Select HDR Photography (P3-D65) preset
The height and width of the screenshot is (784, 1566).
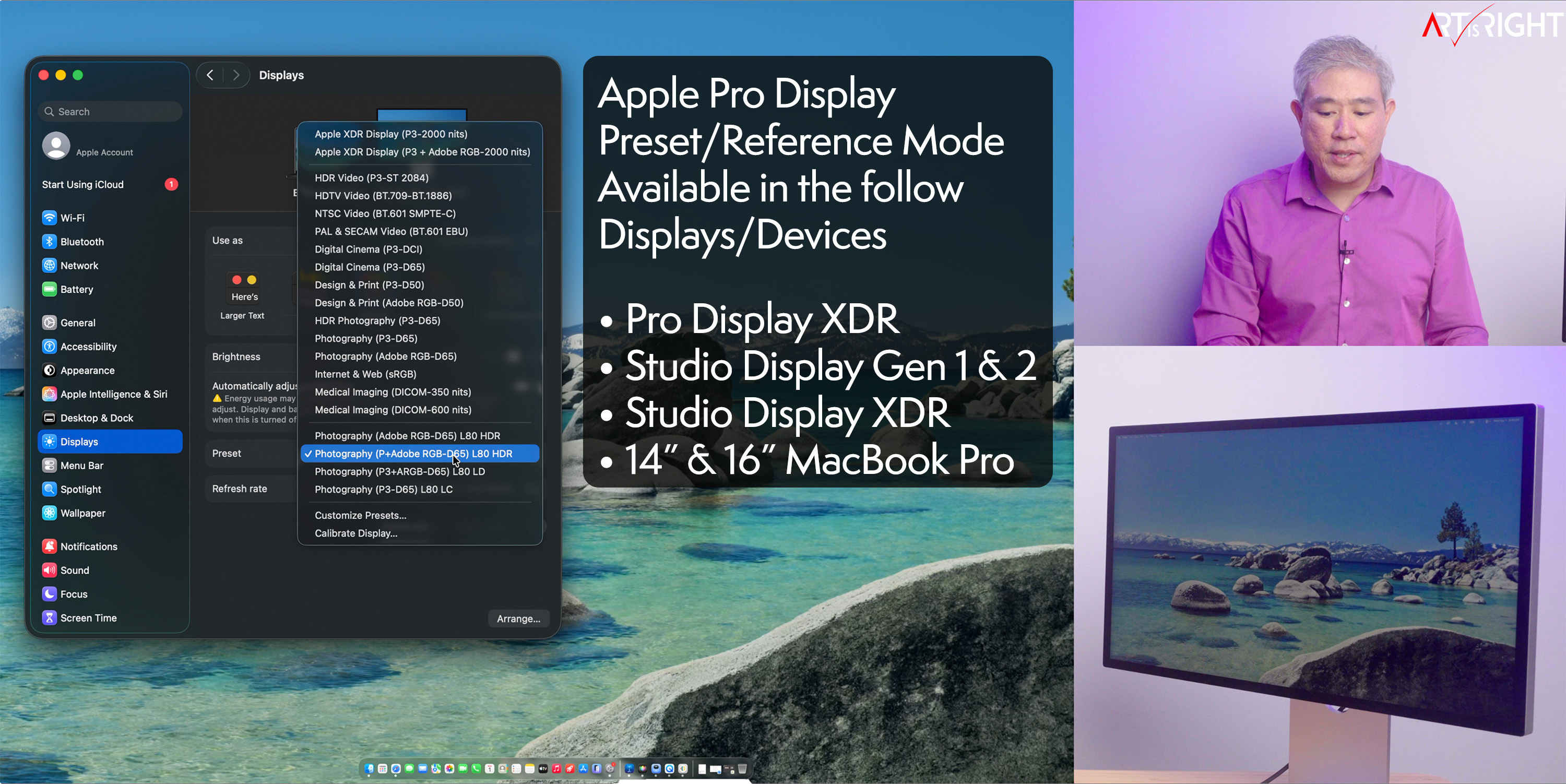click(420, 320)
